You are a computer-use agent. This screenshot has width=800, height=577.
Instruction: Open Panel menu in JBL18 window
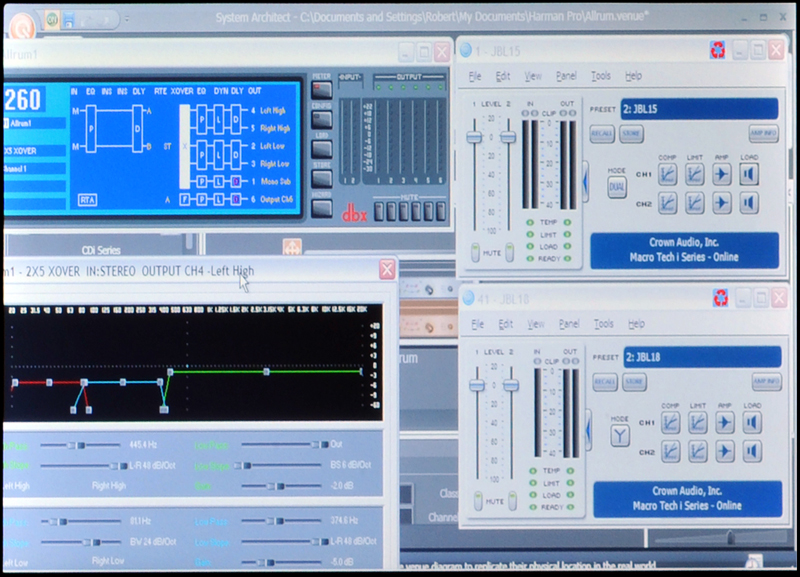click(567, 324)
